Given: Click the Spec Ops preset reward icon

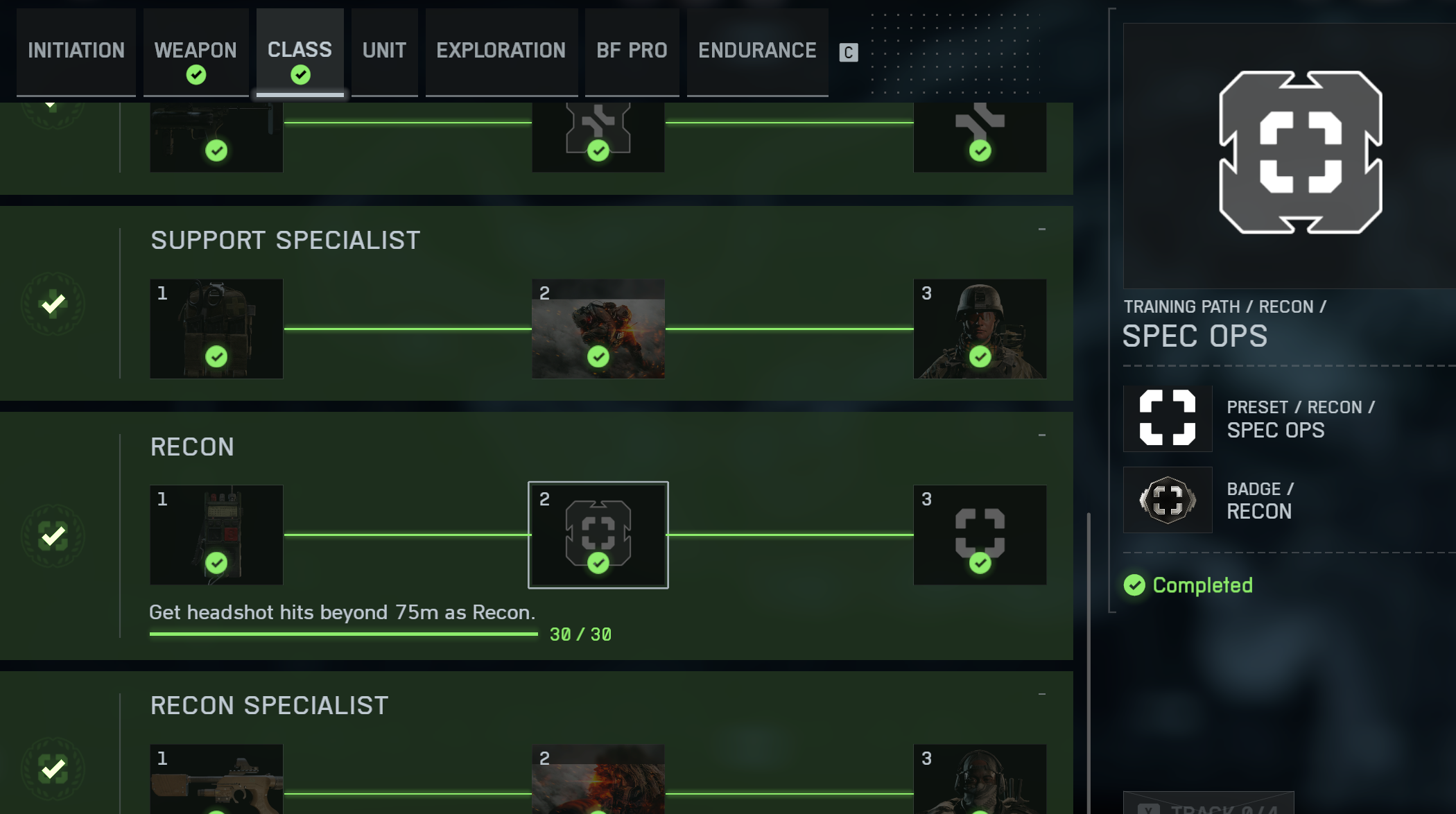Looking at the screenshot, I should point(1168,418).
